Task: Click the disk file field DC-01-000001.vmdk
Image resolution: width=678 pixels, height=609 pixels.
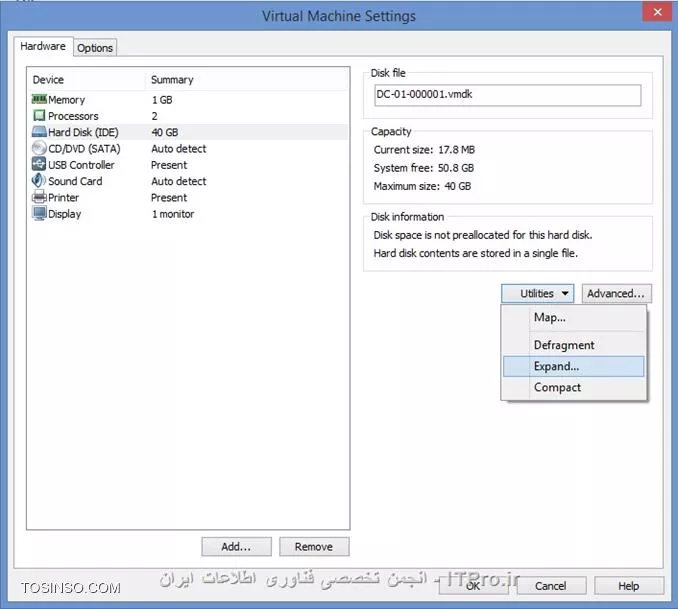Action: [508, 95]
